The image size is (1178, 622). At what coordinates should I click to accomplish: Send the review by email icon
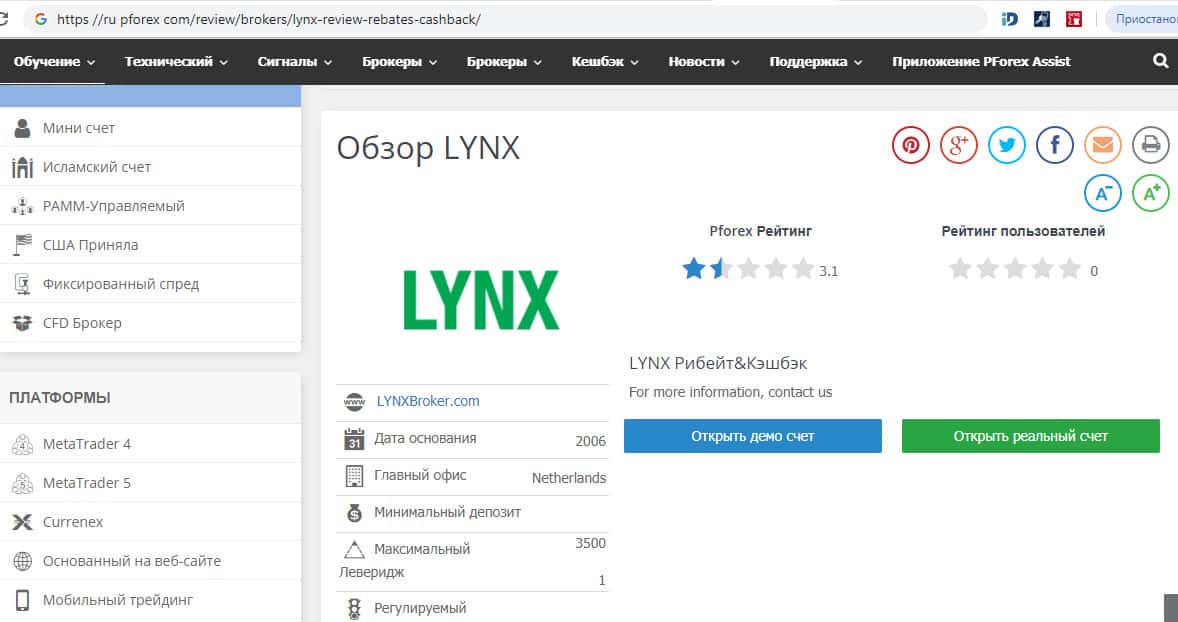pyautogui.click(x=1103, y=145)
